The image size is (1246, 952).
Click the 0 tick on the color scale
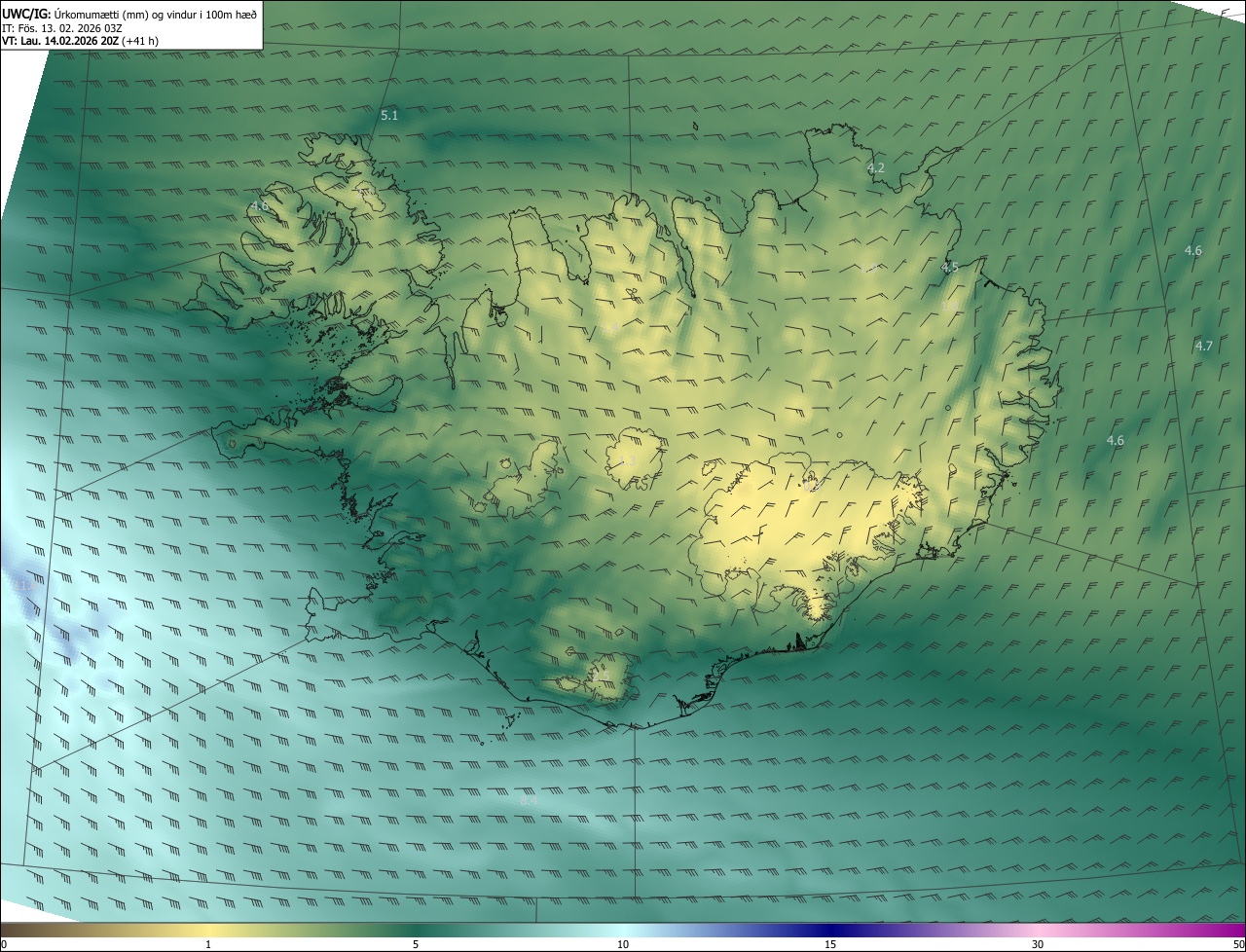point(4,944)
